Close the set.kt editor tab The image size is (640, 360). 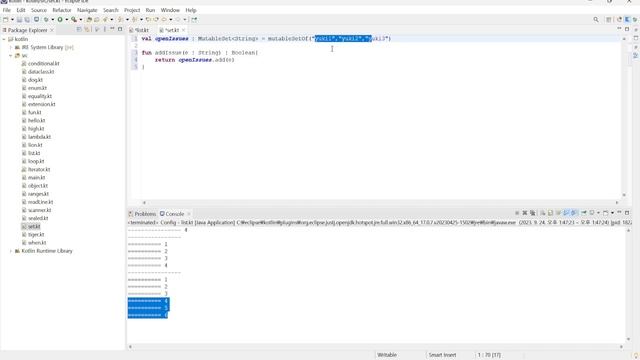pos(183,30)
